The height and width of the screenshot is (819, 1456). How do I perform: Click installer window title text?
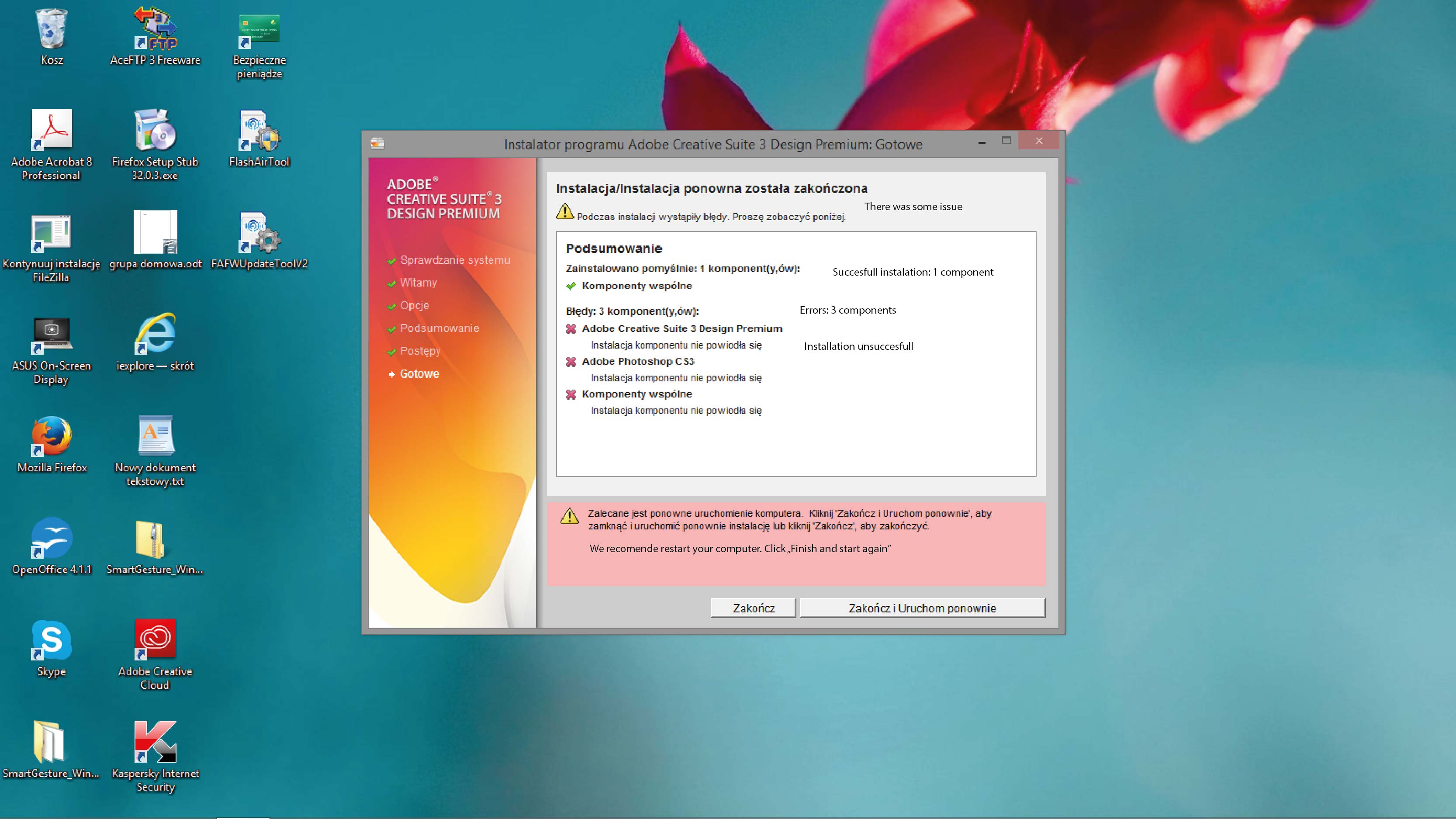pyautogui.click(x=713, y=145)
